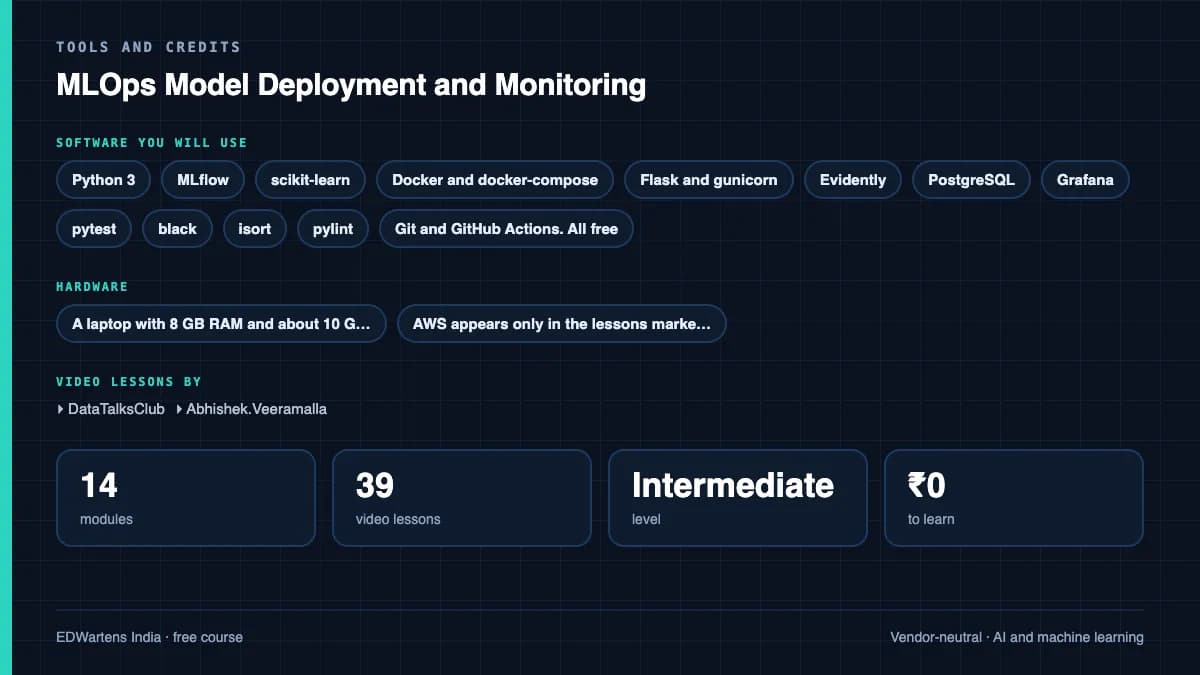Screen dimensions: 1200x675
Task: Click the scikit-learn chip
Action: (x=310, y=180)
